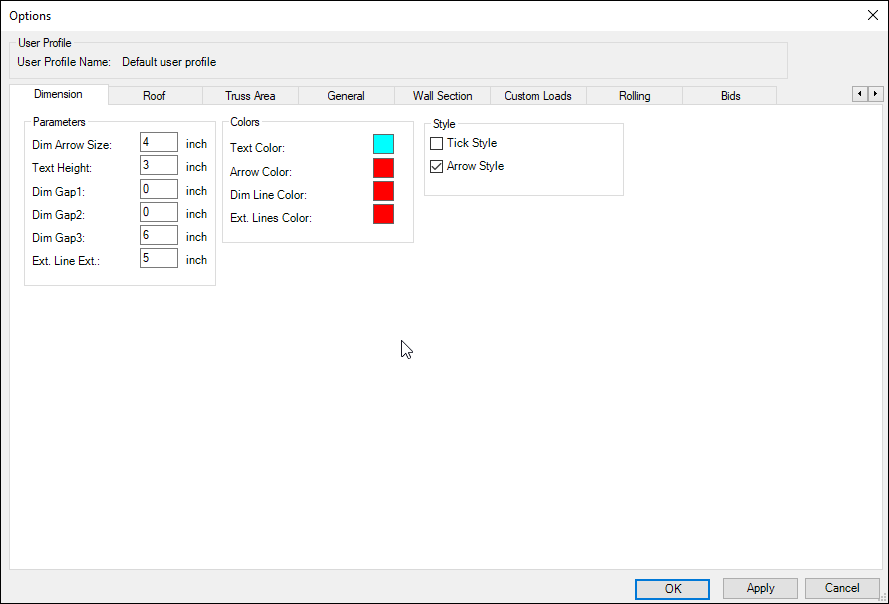Click the Apply button
This screenshot has height=604, width=889.
click(760, 588)
